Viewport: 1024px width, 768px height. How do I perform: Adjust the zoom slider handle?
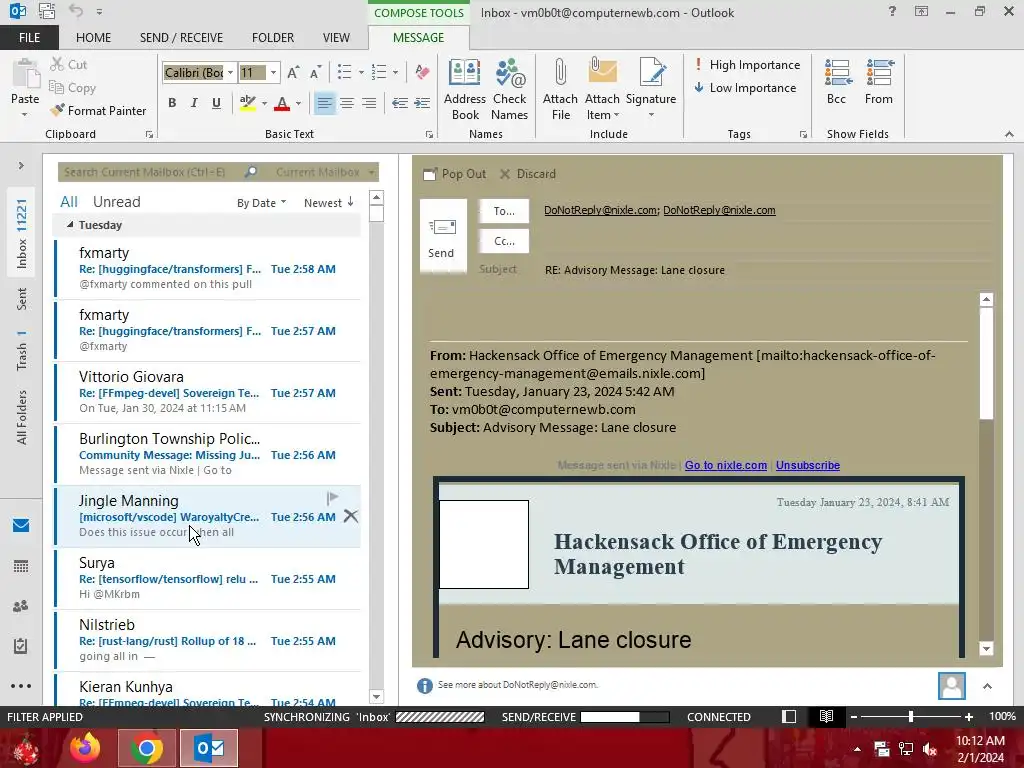point(911,716)
